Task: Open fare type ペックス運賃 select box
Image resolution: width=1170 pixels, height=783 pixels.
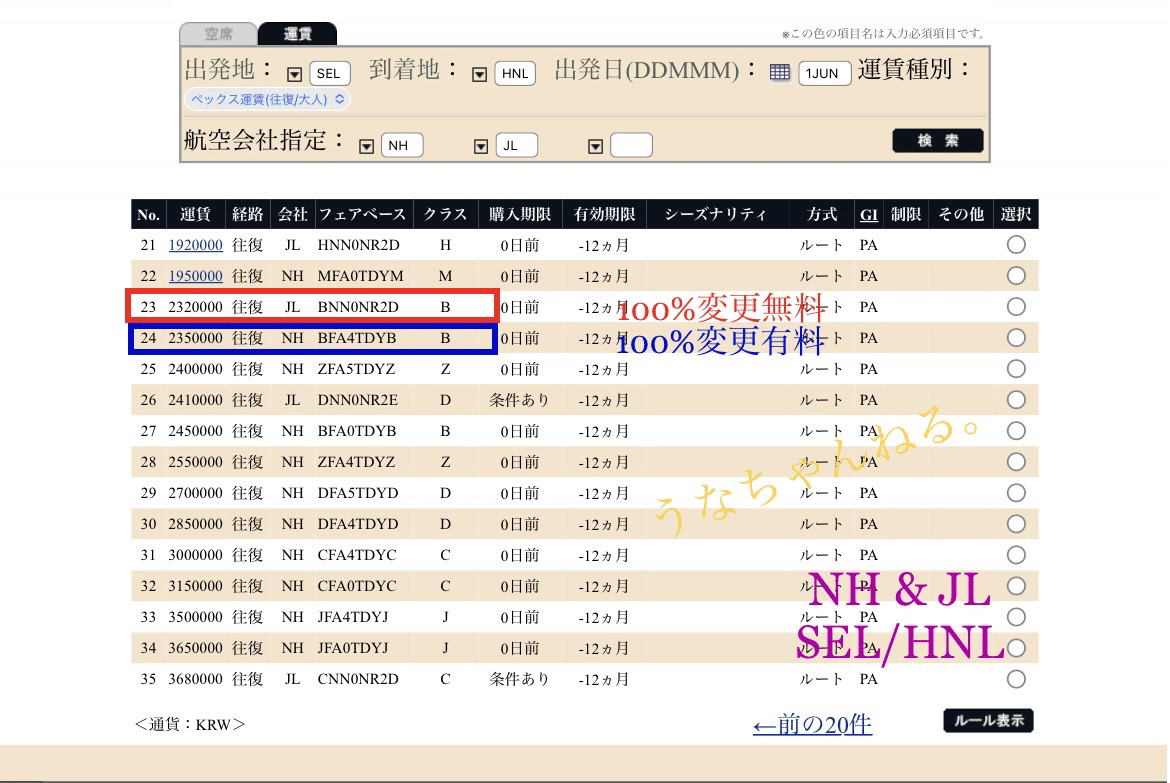Action: click(267, 99)
